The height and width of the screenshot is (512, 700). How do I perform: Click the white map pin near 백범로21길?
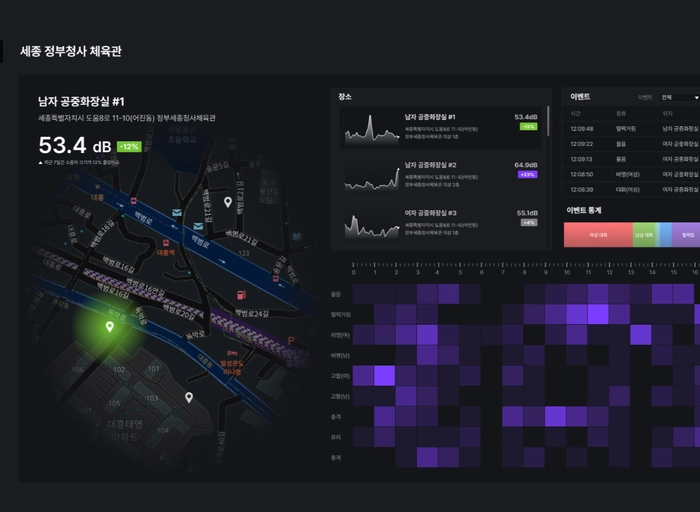coord(228,202)
